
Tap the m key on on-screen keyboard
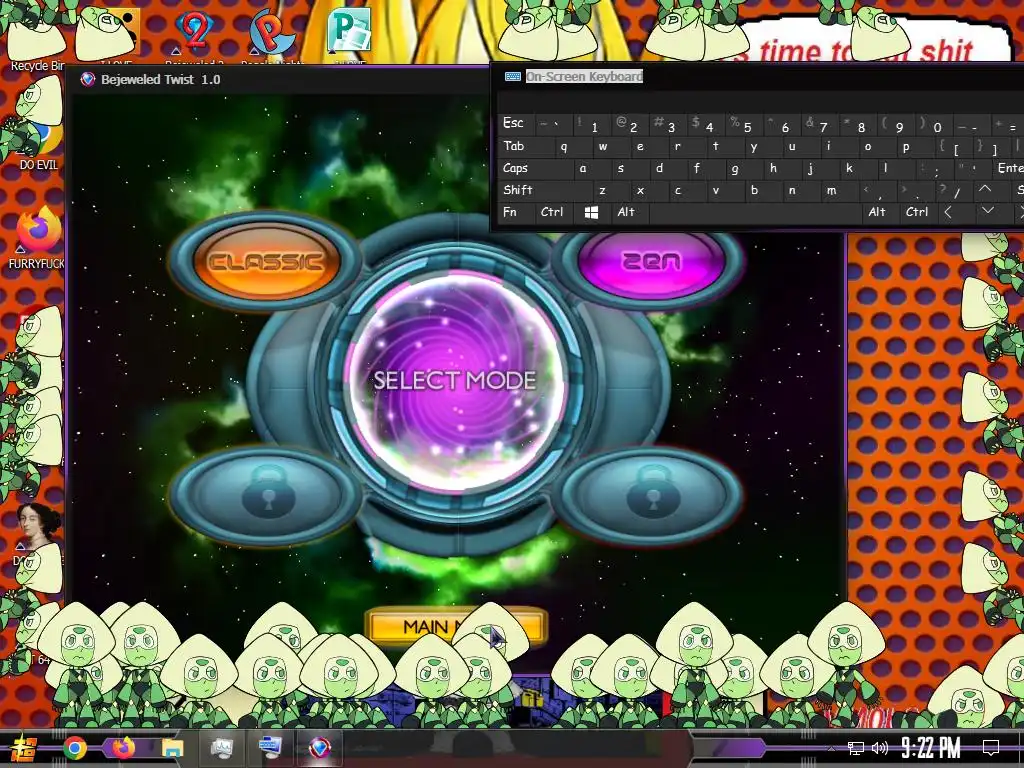click(831, 190)
